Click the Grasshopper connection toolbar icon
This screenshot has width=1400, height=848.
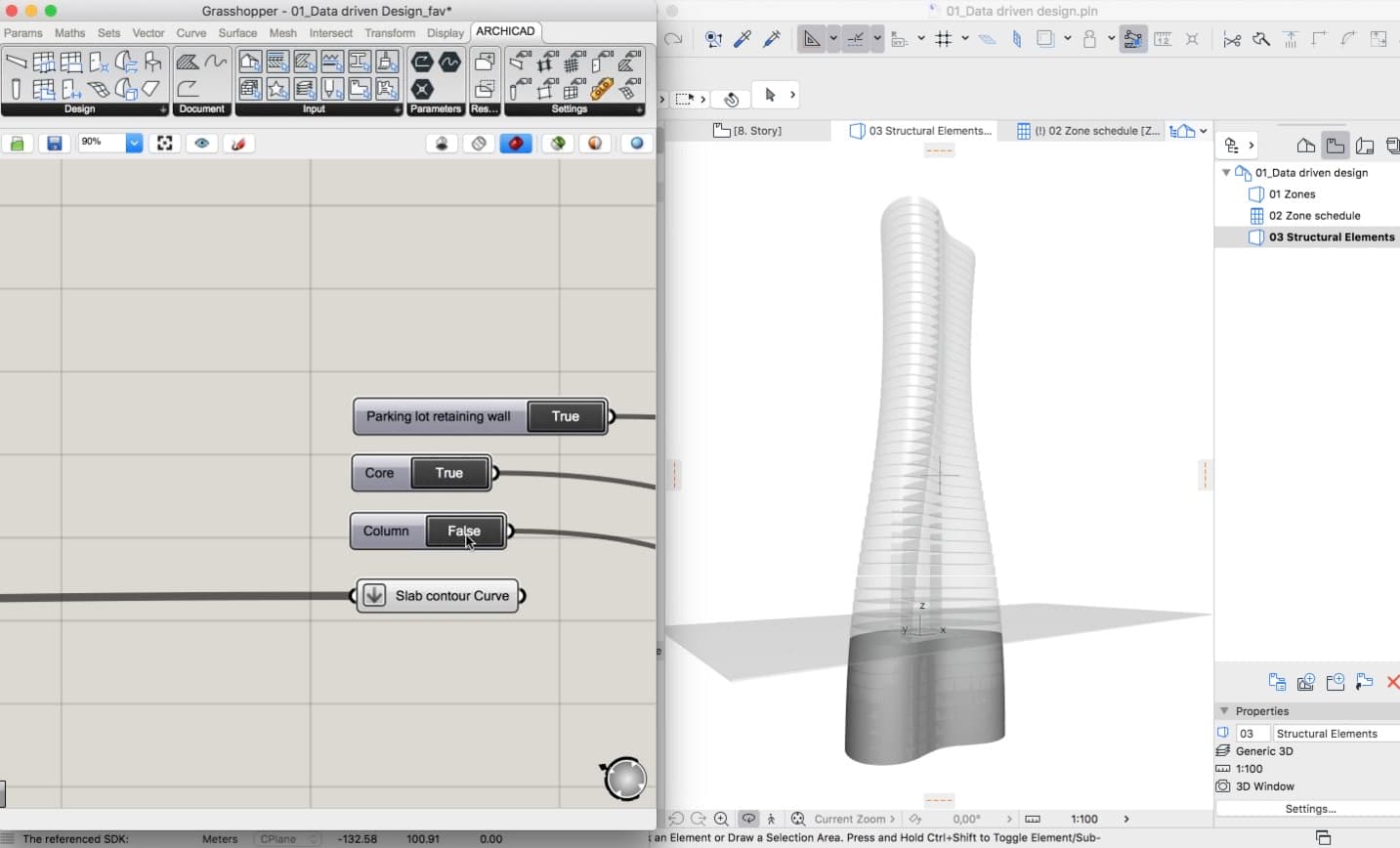pyautogui.click(x=1133, y=39)
